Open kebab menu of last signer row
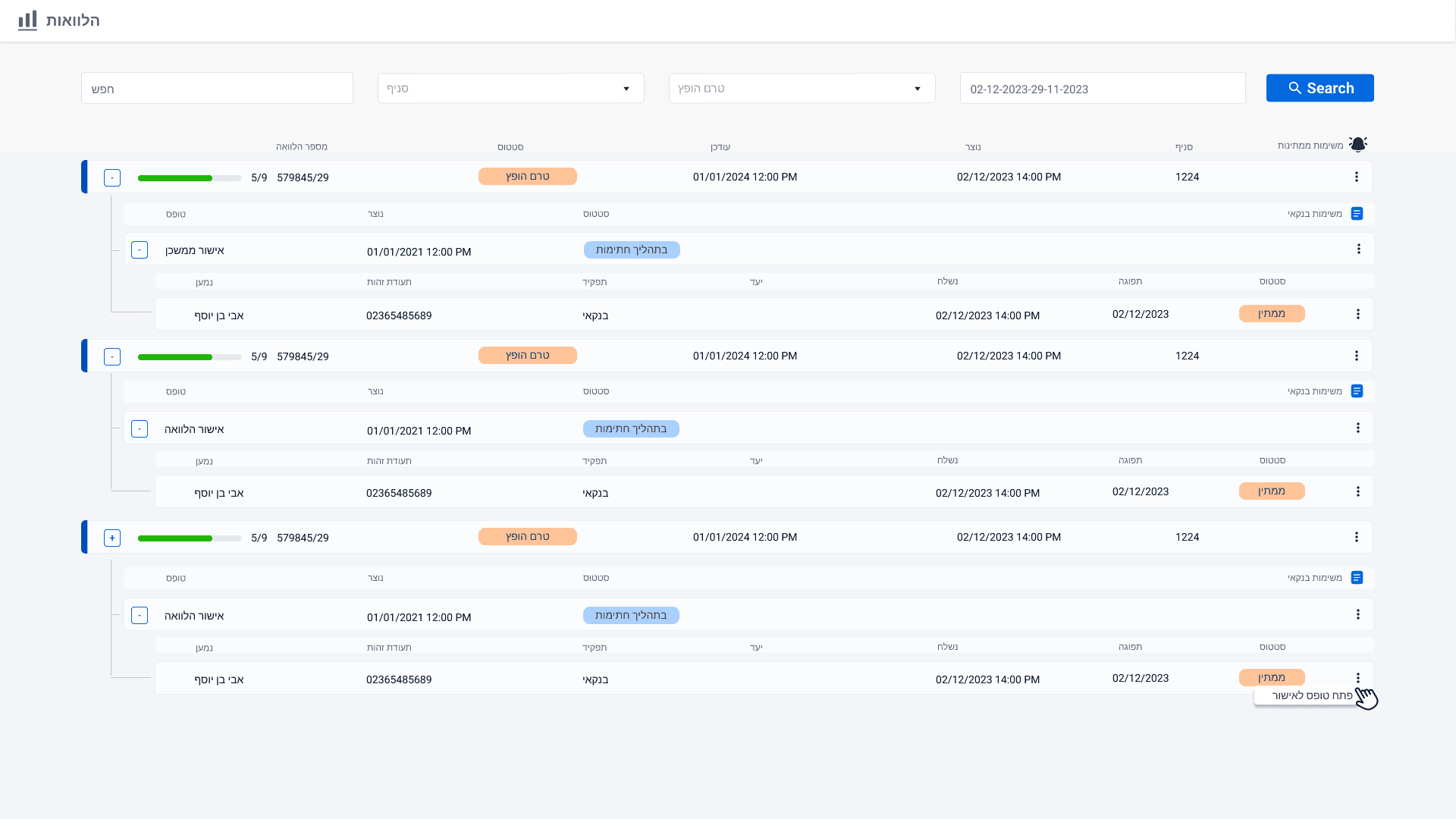The height and width of the screenshot is (819, 1456). (1358, 678)
